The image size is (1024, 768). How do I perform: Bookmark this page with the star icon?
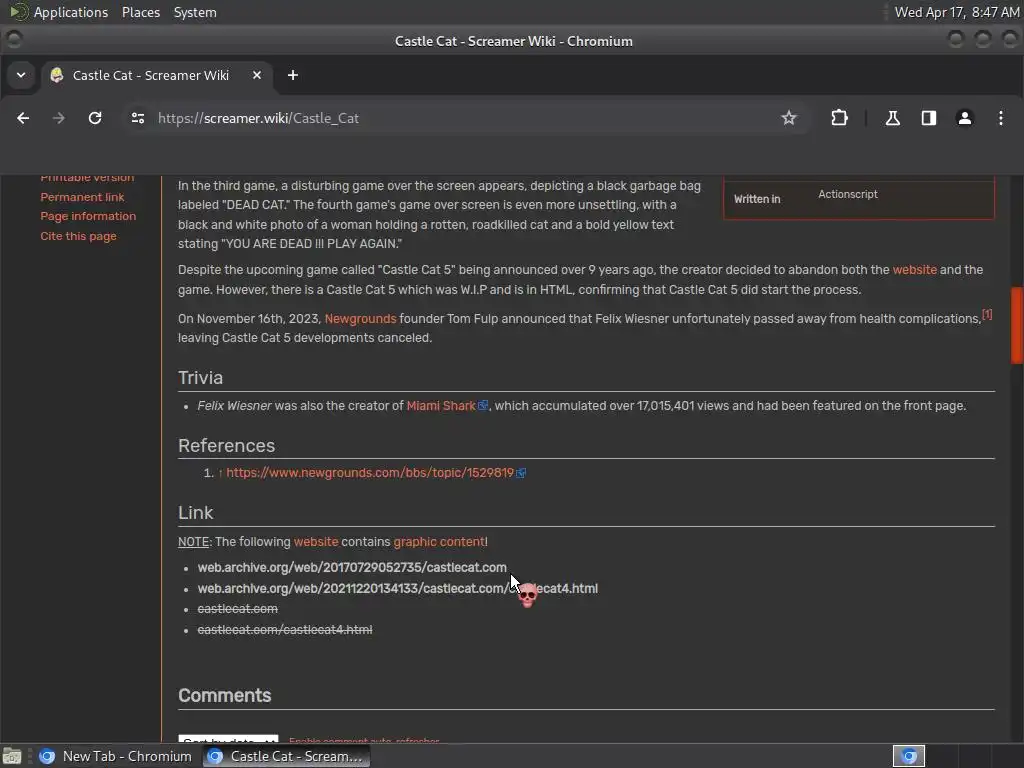click(789, 118)
